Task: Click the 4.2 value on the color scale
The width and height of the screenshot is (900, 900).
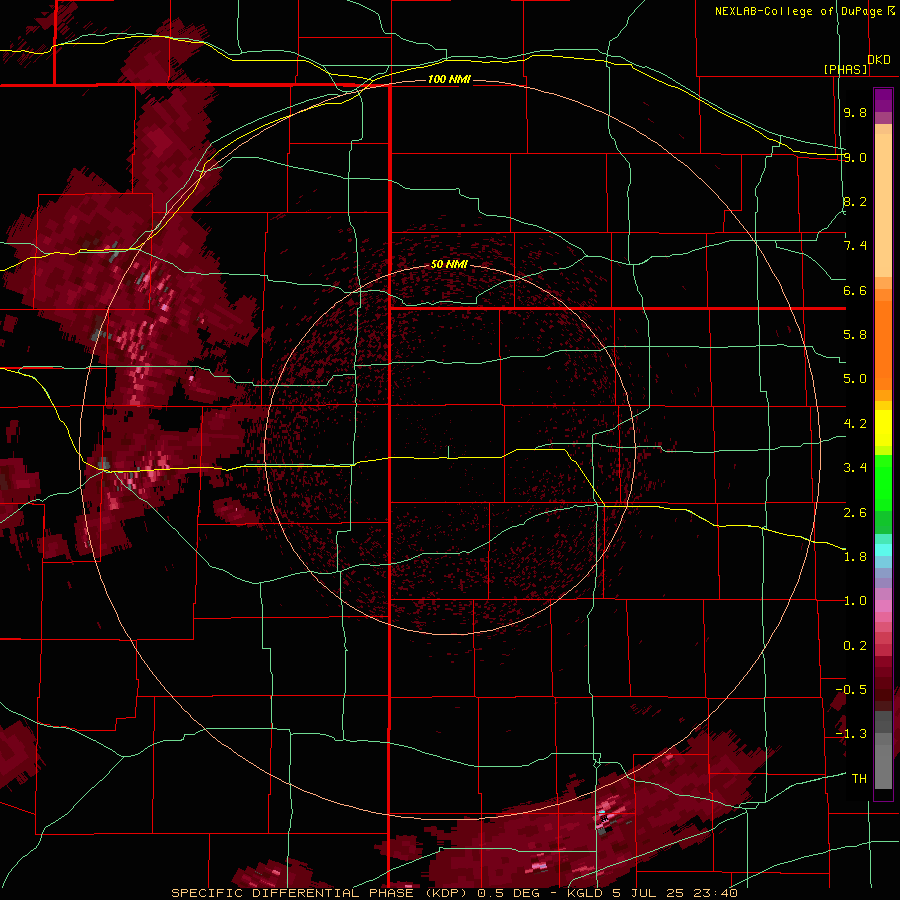Action: click(x=855, y=424)
